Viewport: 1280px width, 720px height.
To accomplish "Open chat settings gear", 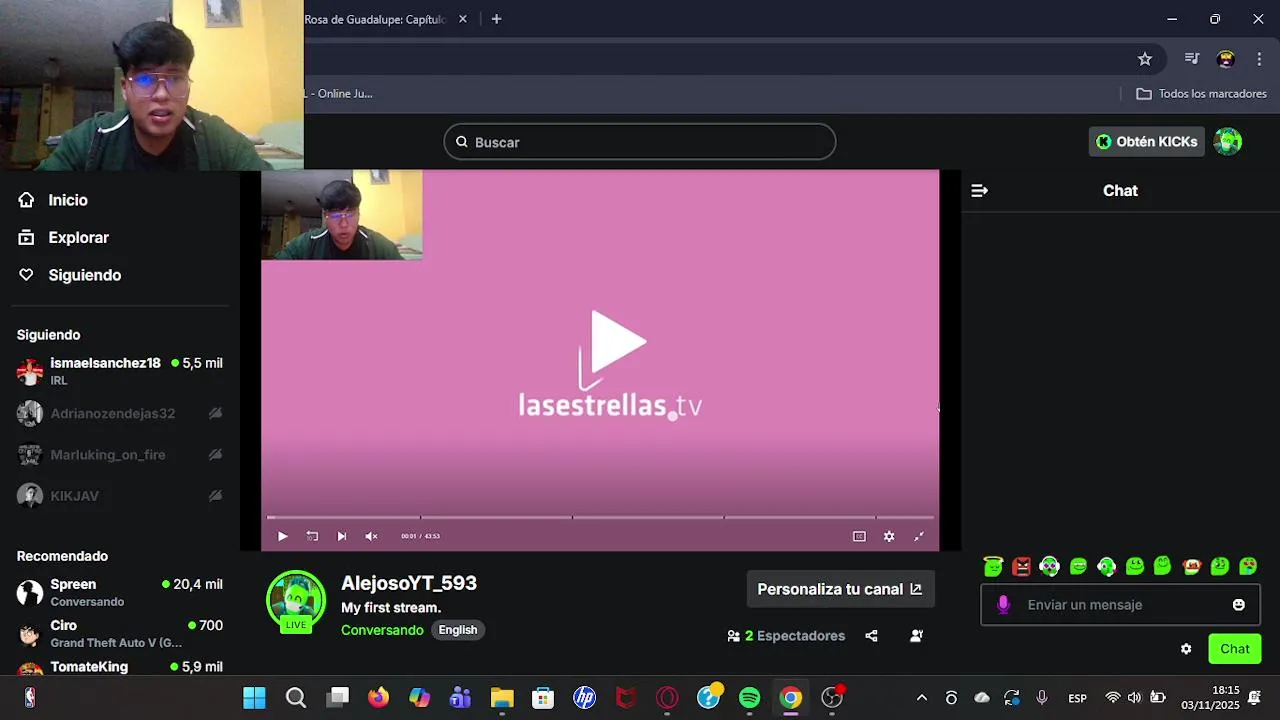I will point(1186,649).
